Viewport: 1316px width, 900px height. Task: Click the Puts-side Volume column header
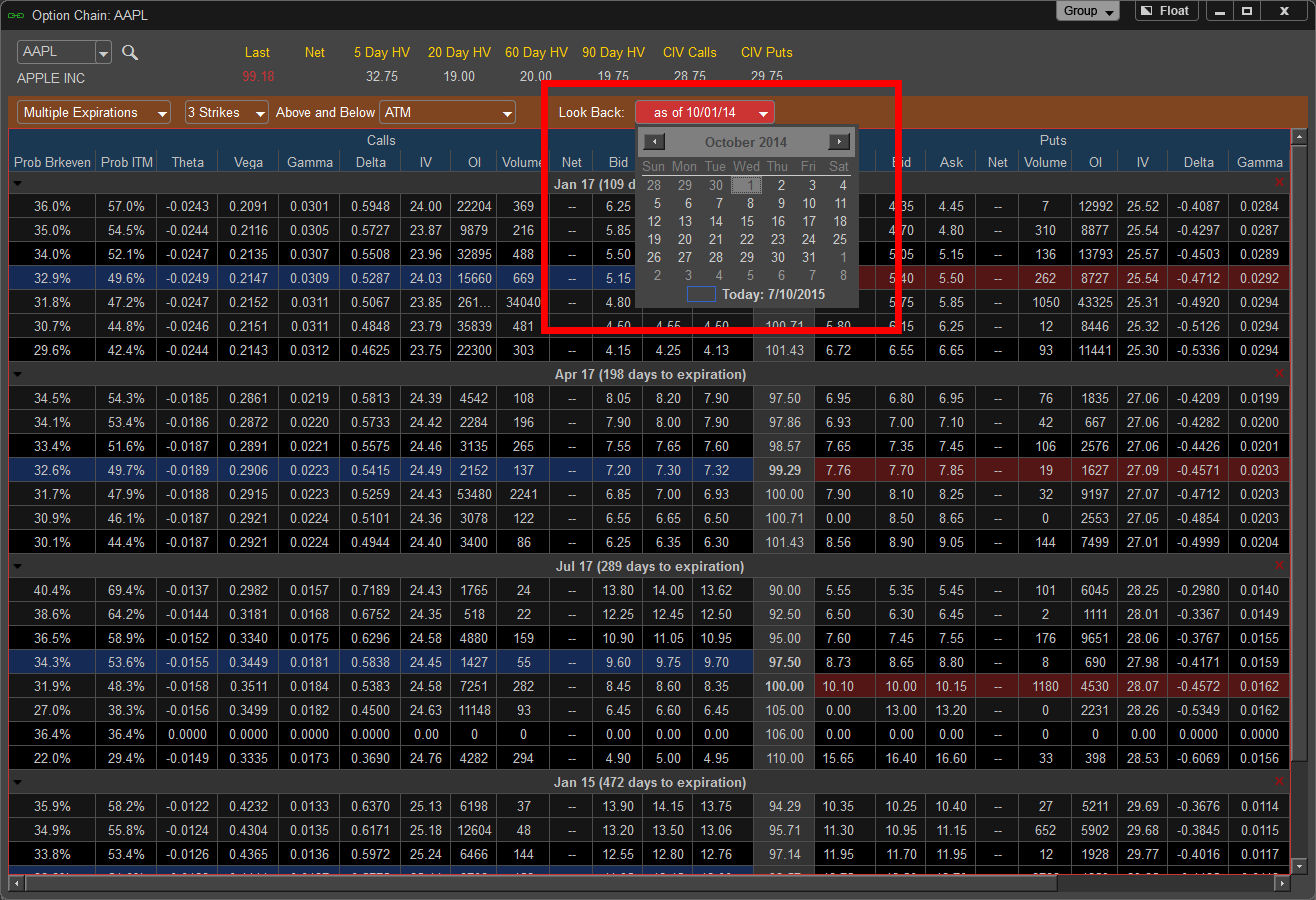1045,162
